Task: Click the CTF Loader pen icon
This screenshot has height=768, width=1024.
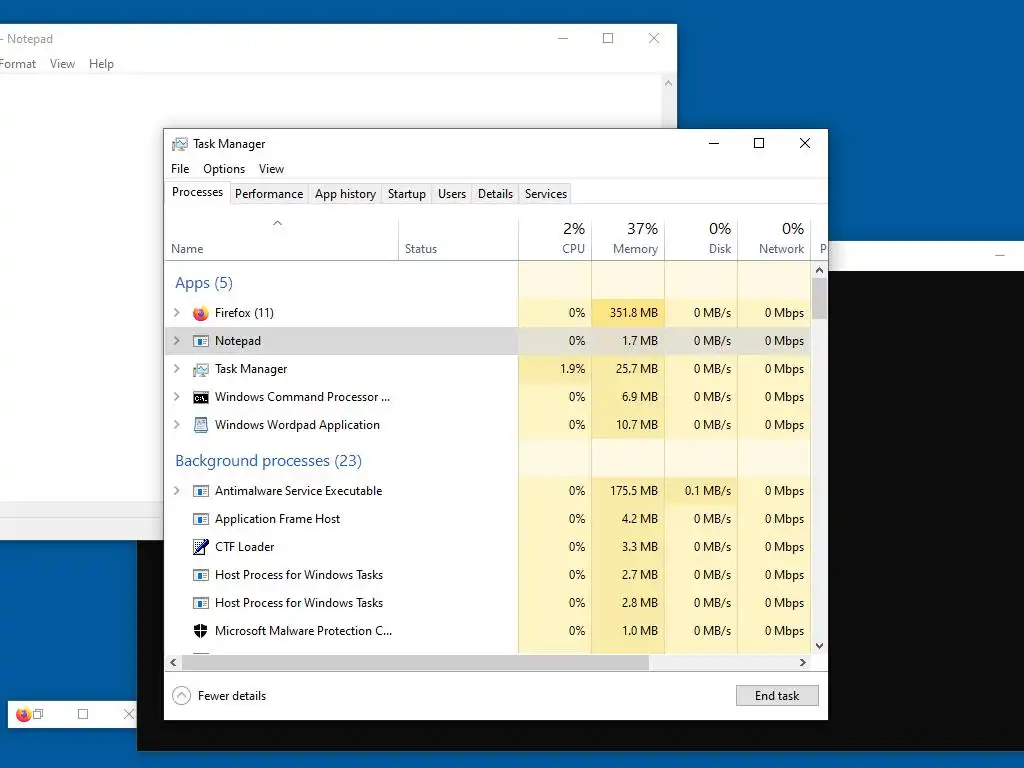Action: (x=200, y=547)
